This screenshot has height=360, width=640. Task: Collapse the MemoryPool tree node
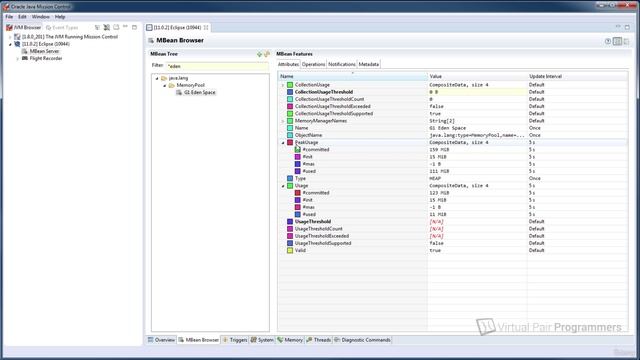coord(164,86)
